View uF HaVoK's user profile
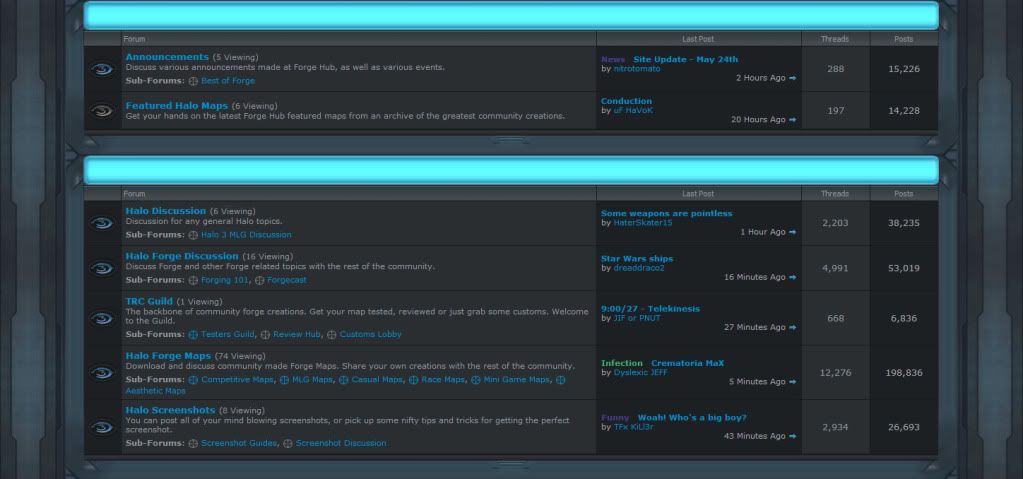The width and height of the screenshot is (1023, 479). [x=633, y=110]
